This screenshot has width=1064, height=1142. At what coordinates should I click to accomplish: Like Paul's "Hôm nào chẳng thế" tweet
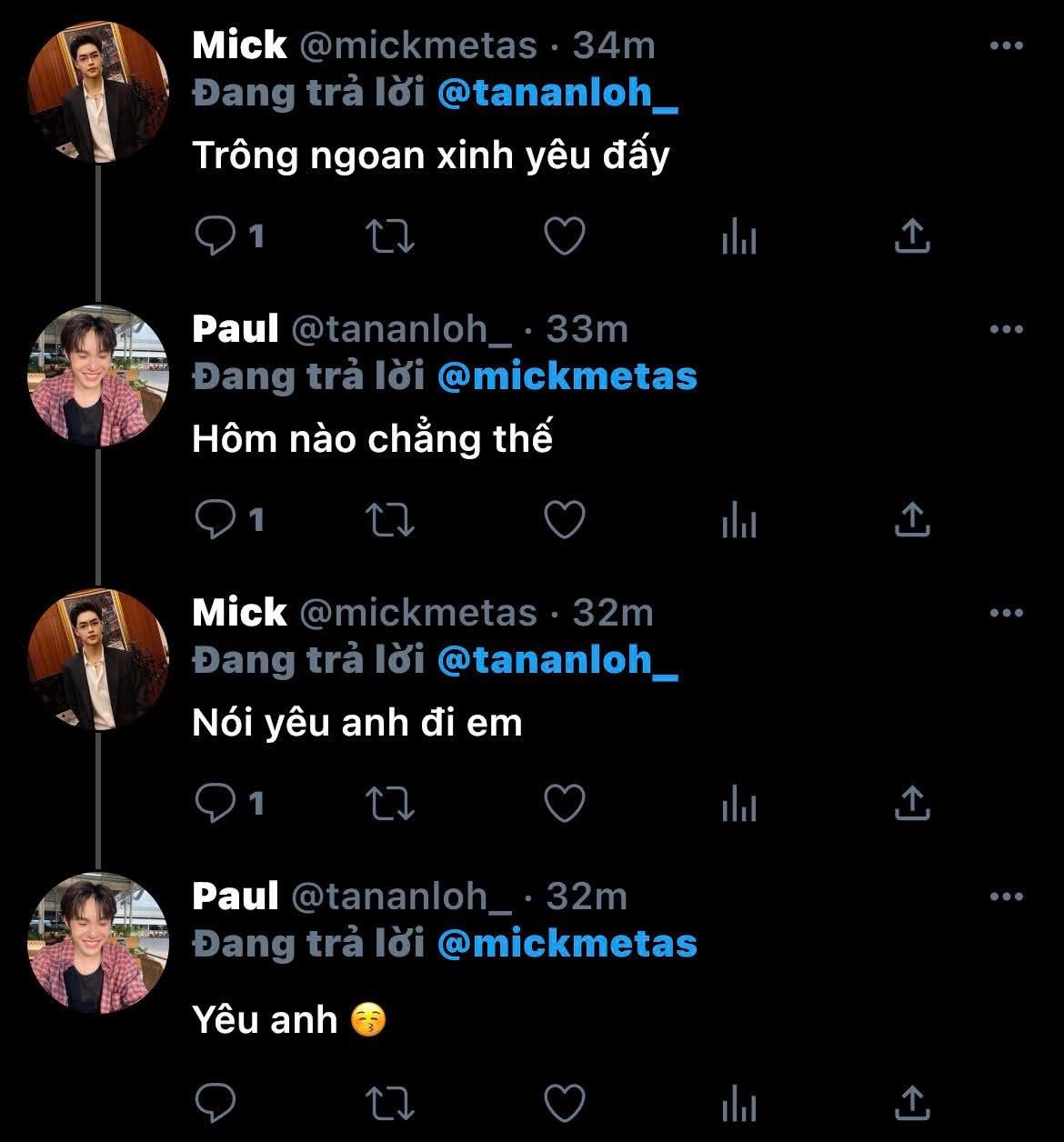click(x=564, y=520)
